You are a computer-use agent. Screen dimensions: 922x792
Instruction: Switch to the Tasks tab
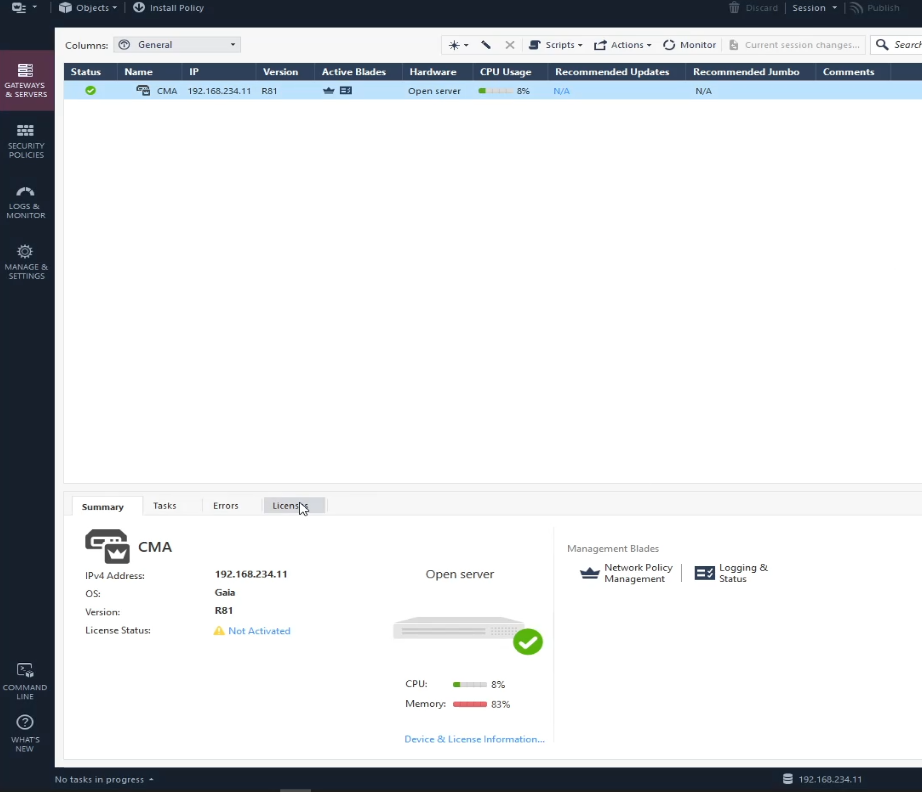(164, 505)
